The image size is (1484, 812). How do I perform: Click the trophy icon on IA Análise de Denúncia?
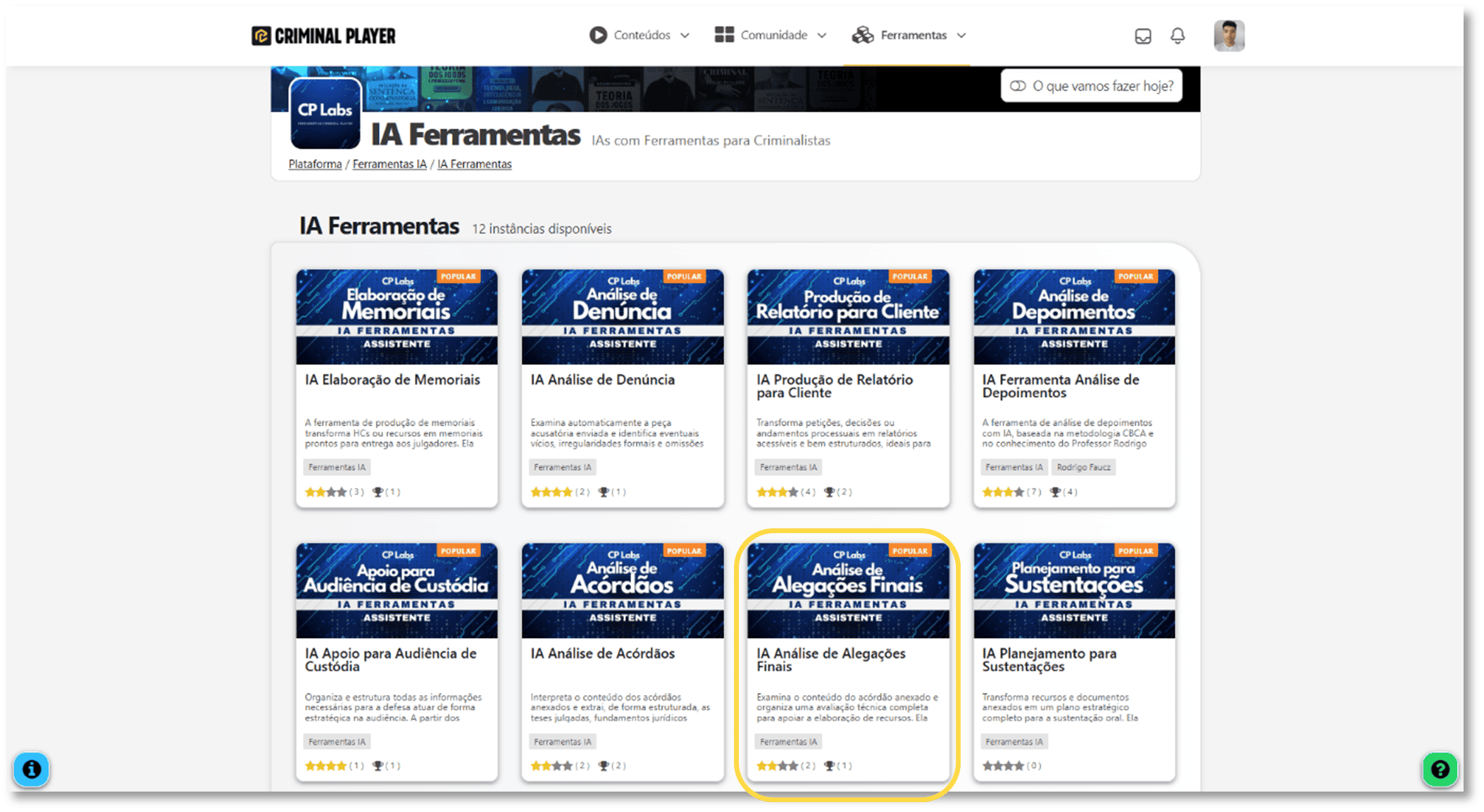(604, 492)
